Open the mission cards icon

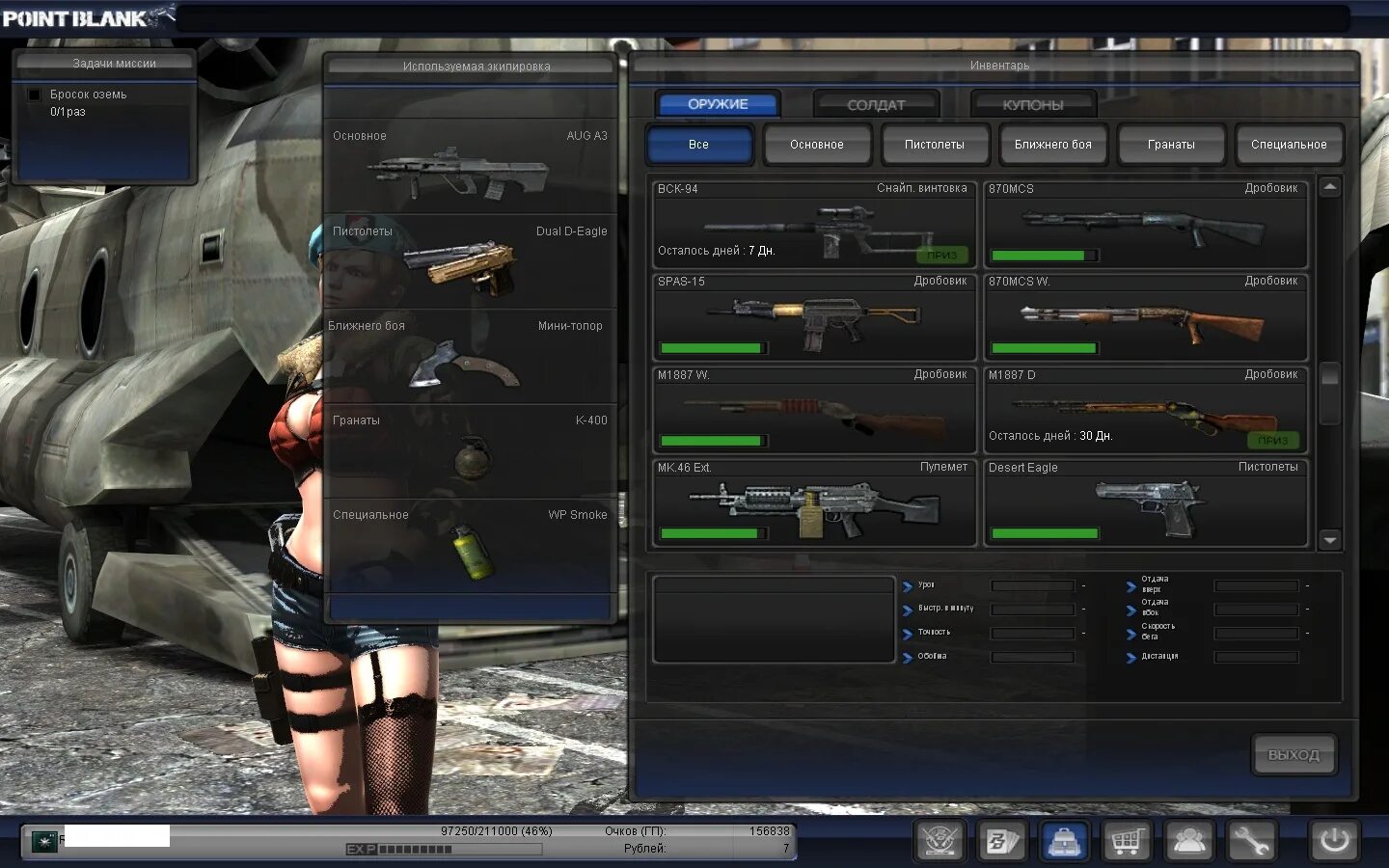[x=1001, y=841]
